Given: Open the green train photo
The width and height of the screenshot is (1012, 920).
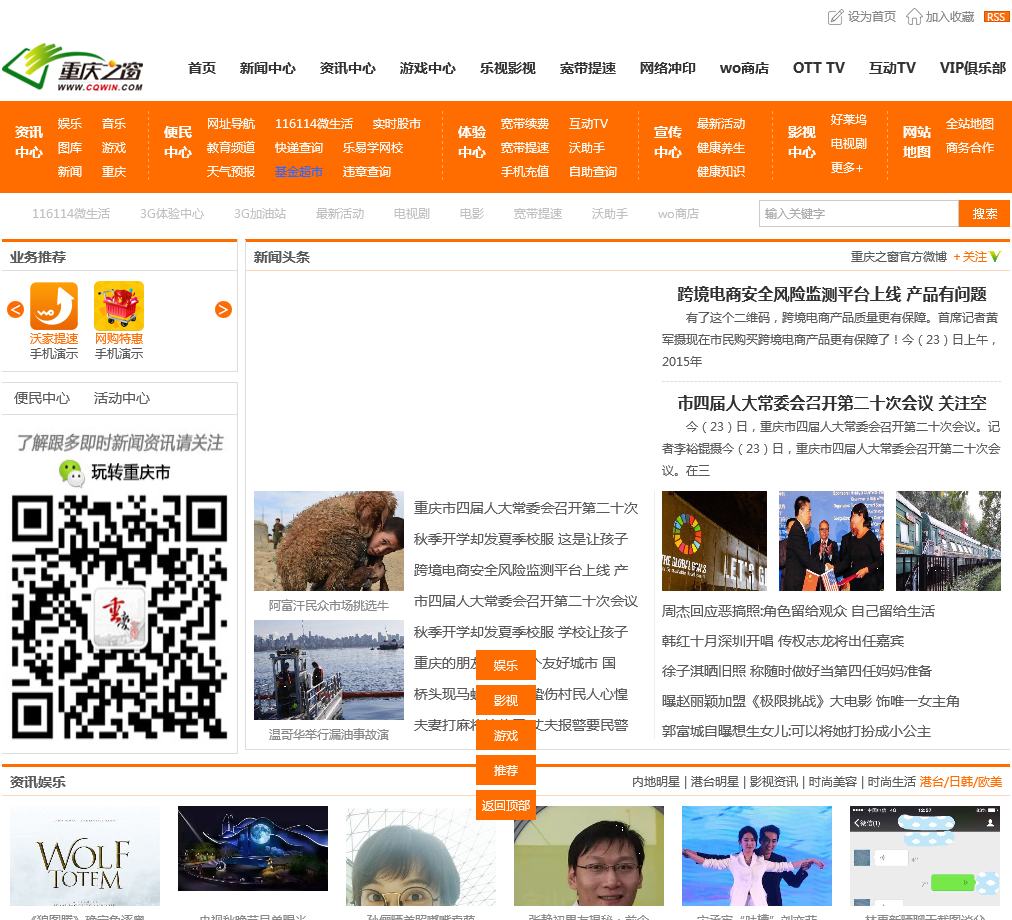Looking at the screenshot, I should 948,541.
